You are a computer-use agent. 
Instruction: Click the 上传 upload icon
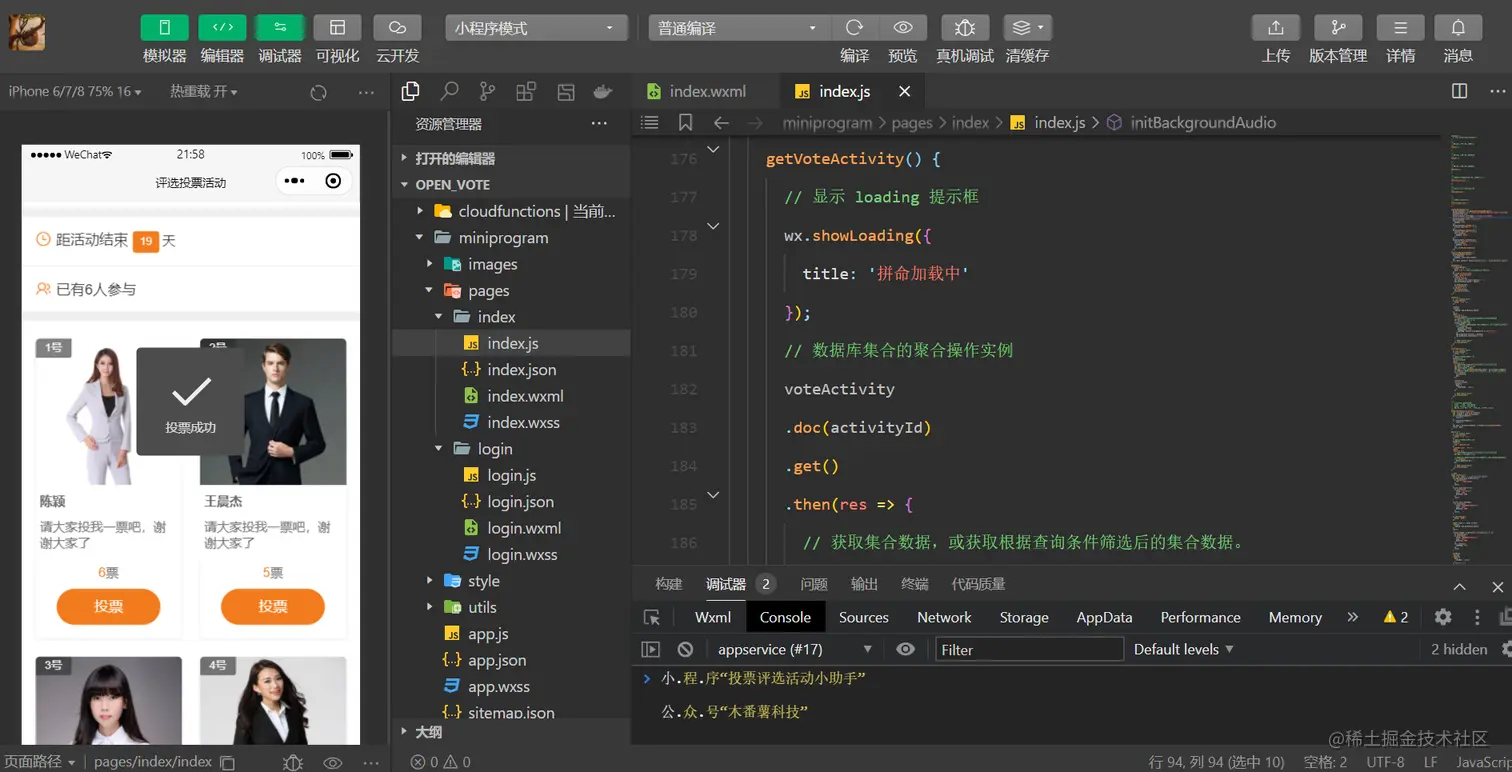tap(1276, 28)
